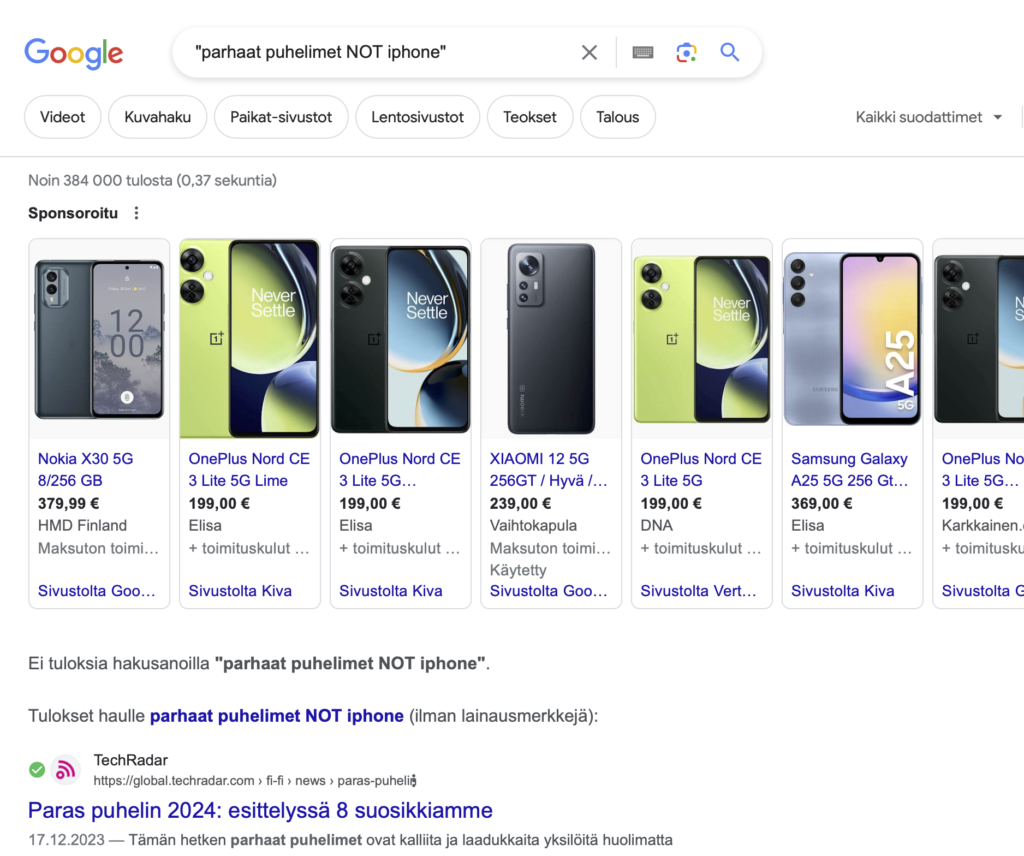Open the three-dot menu next to TechRadar URL
Image resolution: width=1024 pixels, height=856 pixels.
pyautogui.click(x=413, y=780)
